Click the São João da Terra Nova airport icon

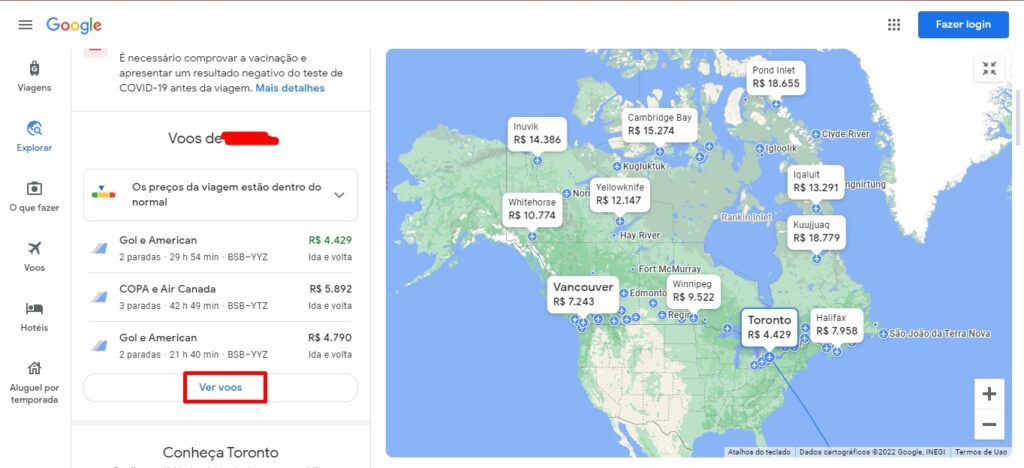point(883,334)
